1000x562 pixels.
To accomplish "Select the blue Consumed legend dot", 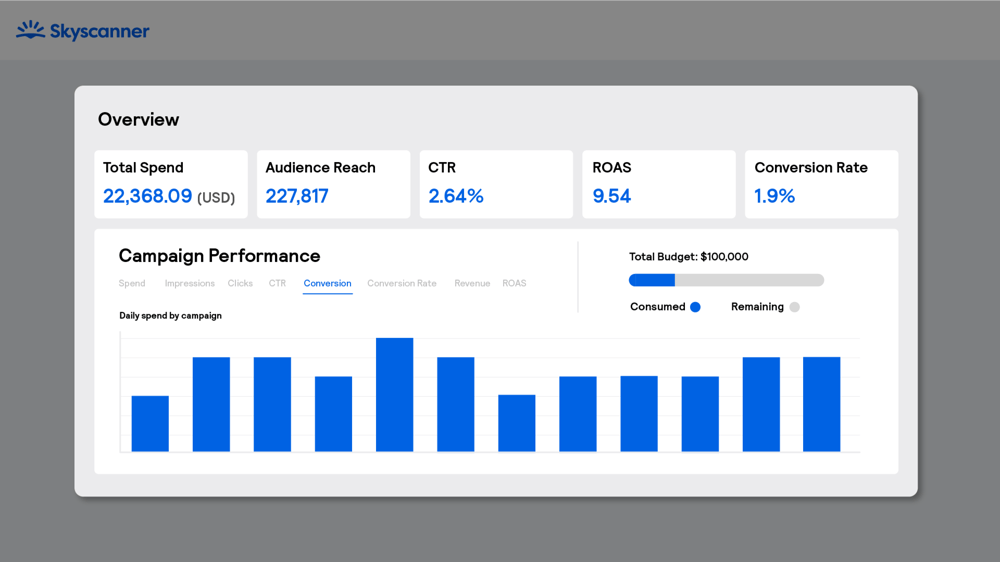I will pos(695,307).
